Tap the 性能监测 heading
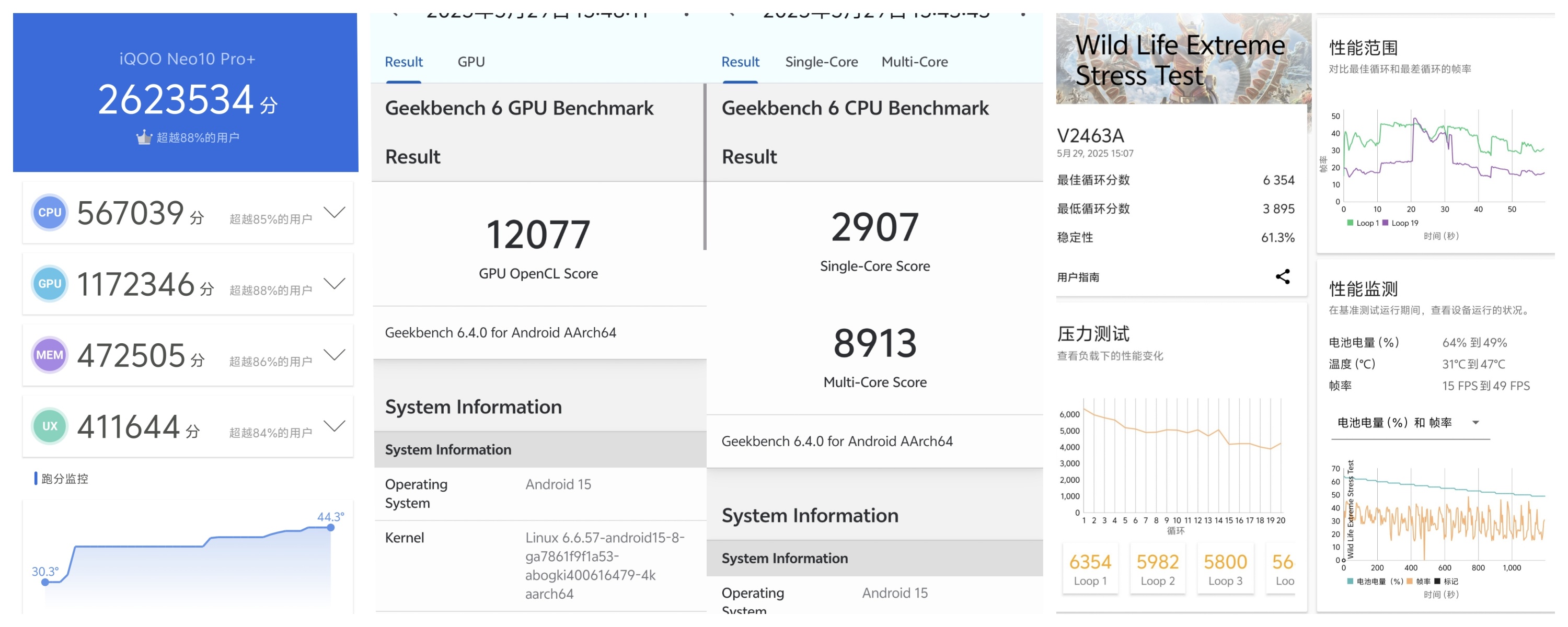 click(1363, 288)
